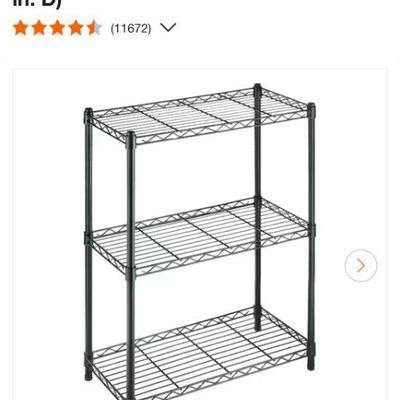Screen dimensions: 400x400
Task: Click the empty space between middle and bottom shelves
Action: (x=195, y=293)
